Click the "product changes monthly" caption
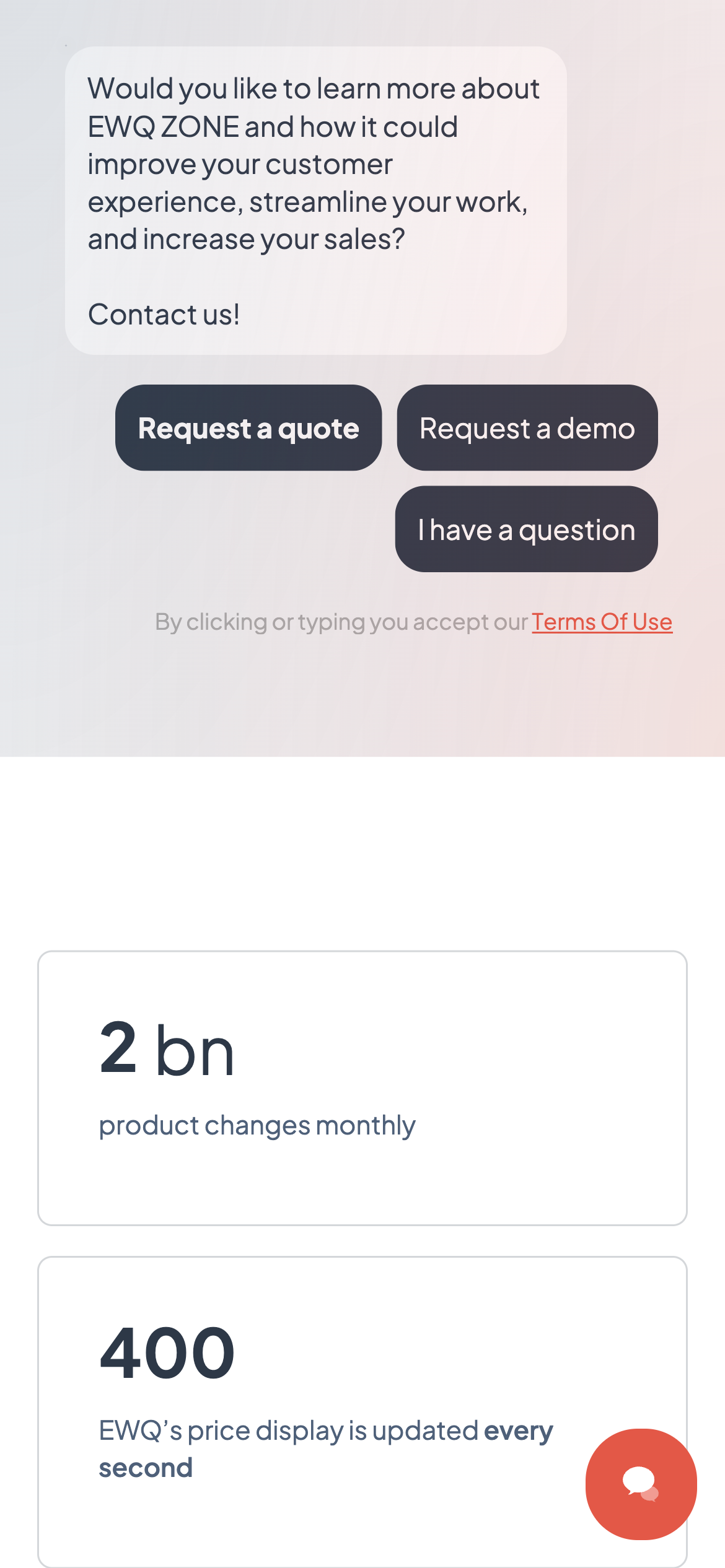 (257, 1126)
